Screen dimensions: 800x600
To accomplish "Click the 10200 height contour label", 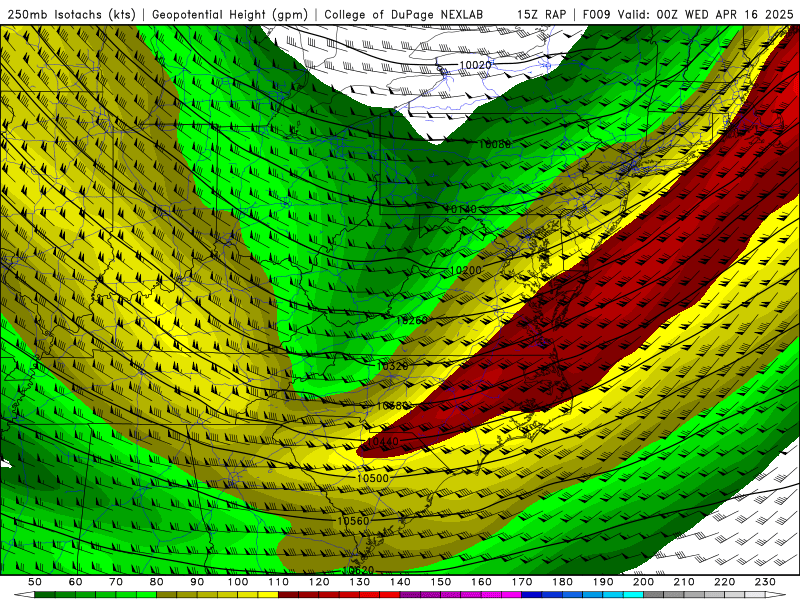I will coord(465,270).
